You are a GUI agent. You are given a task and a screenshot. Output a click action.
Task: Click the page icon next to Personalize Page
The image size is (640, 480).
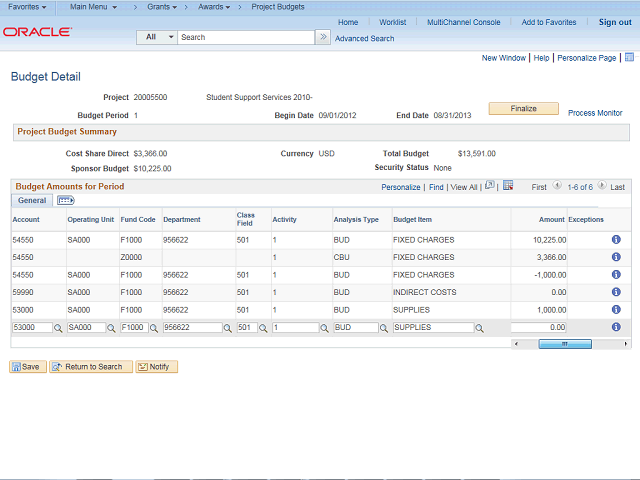tap(627, 58)
